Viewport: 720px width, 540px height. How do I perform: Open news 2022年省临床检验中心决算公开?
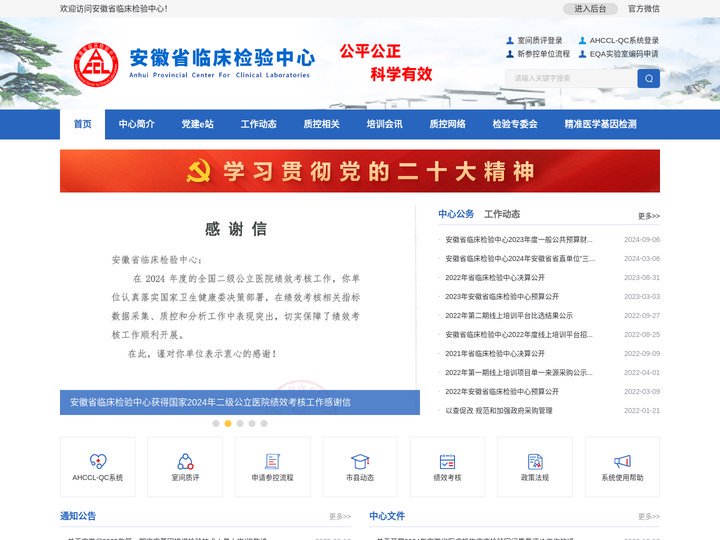495,277
